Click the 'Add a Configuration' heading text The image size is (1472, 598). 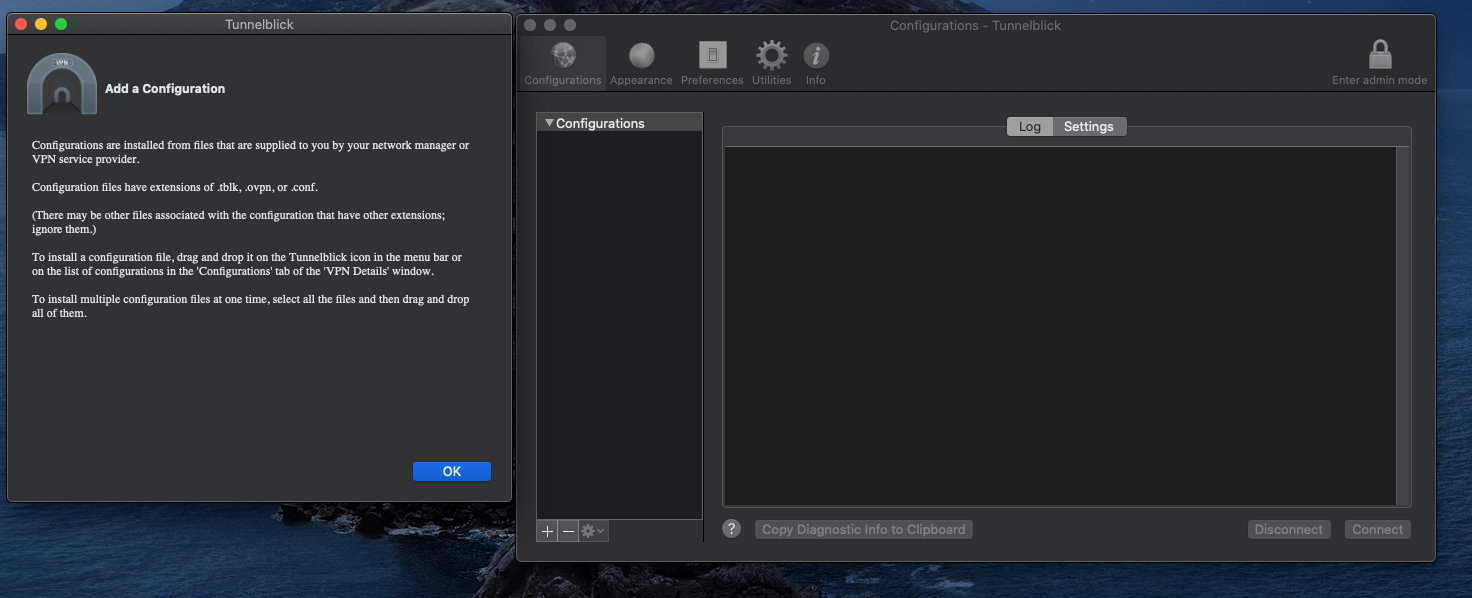[165, 89]
